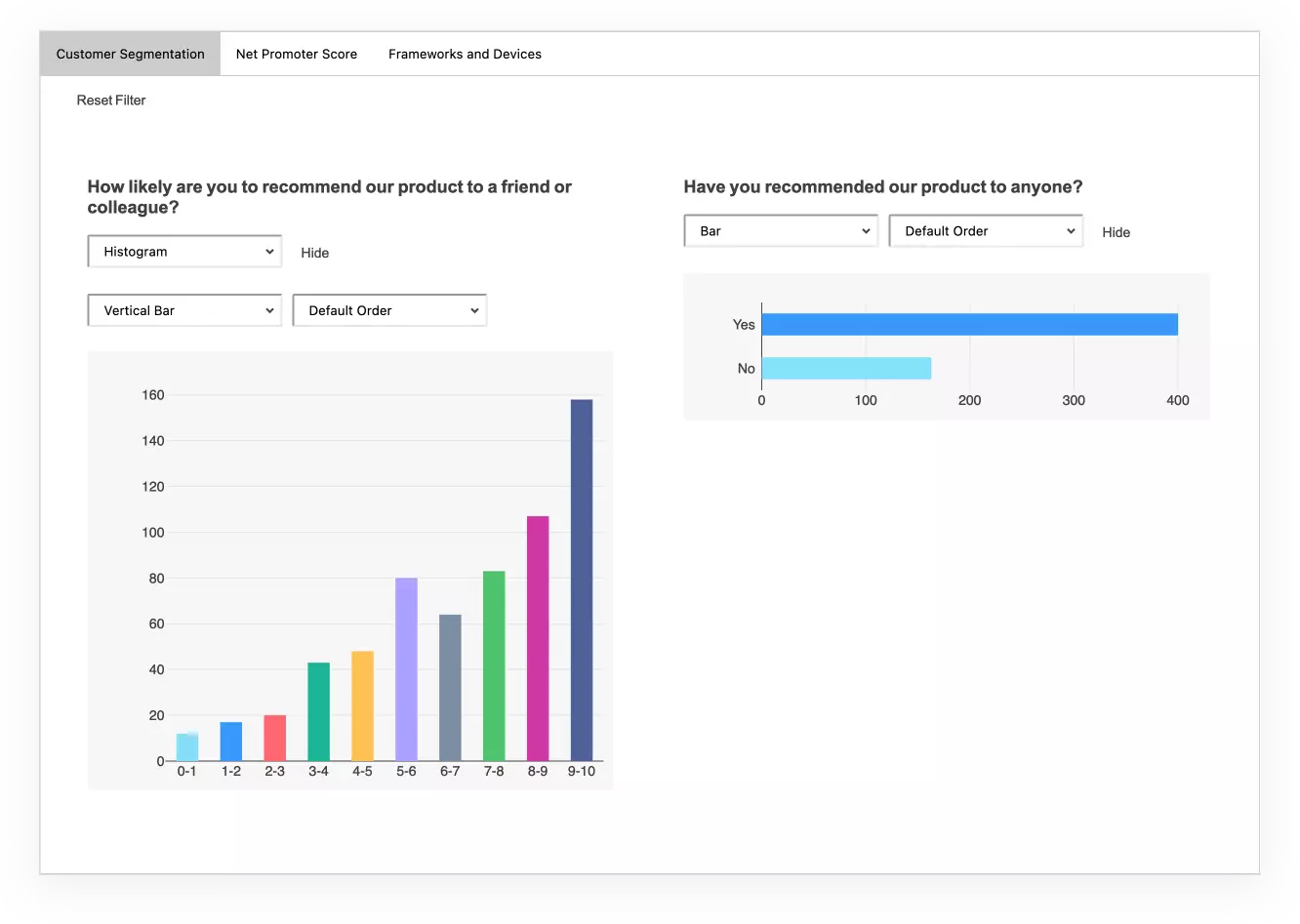Click the No bar in the recommendation chart
Viewport: 1300px width, 924px height.
(x=845, y=368)
